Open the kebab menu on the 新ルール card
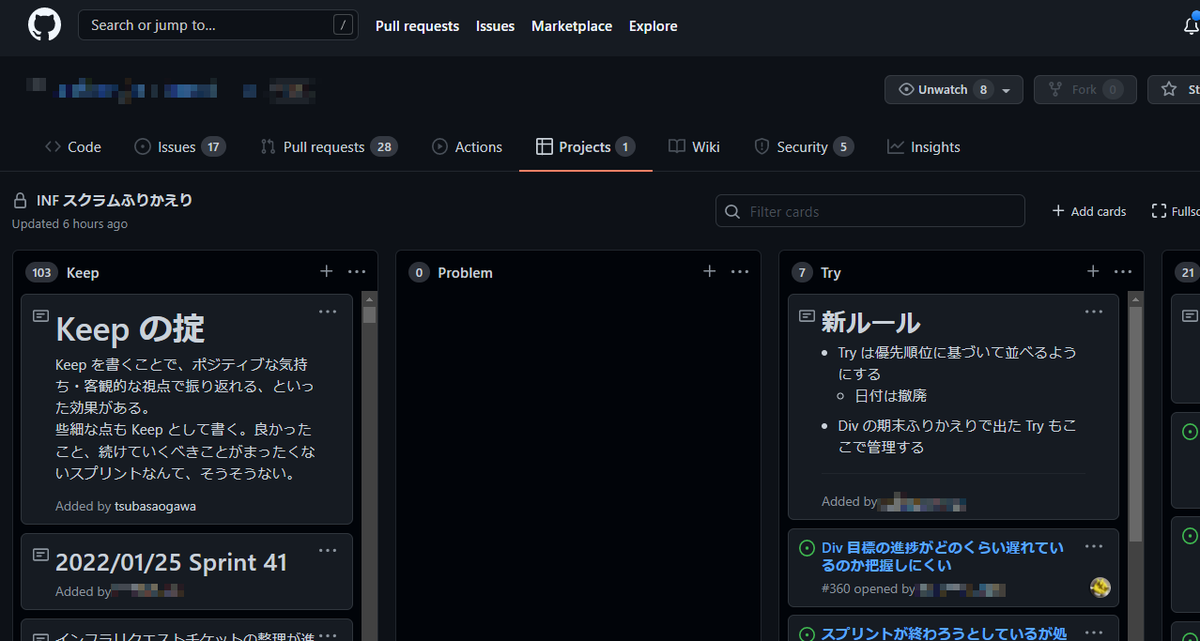 pos(1093,311)
